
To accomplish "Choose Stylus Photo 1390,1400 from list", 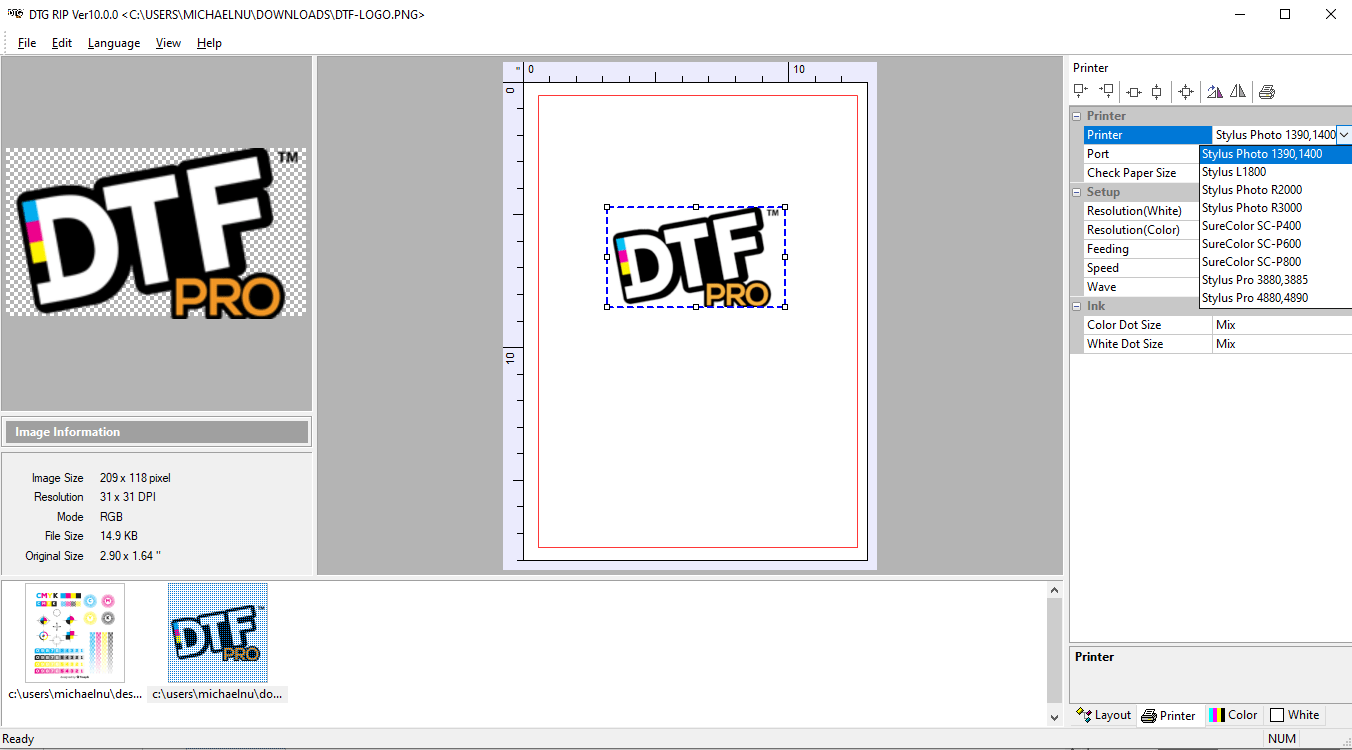I will point(1275,154).
